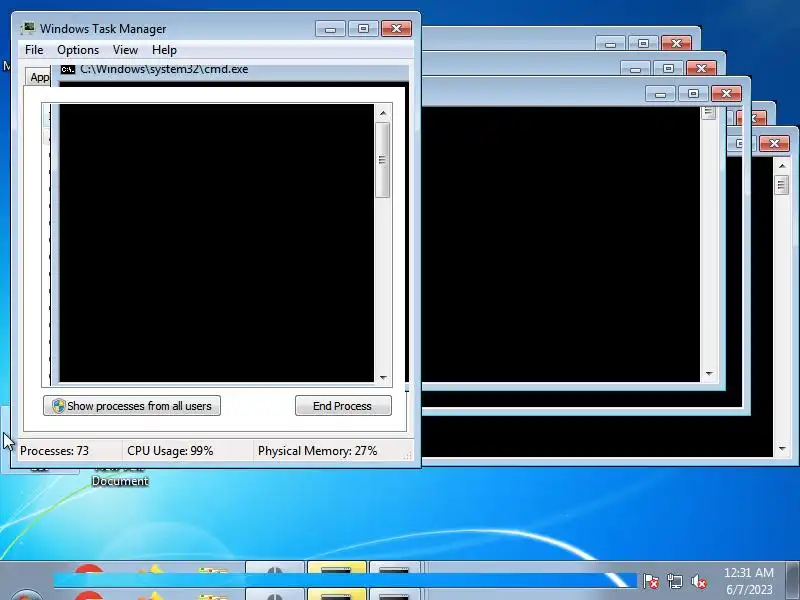
Task: Click the process list scrollbar up arrow
Action: click(383, 113)
